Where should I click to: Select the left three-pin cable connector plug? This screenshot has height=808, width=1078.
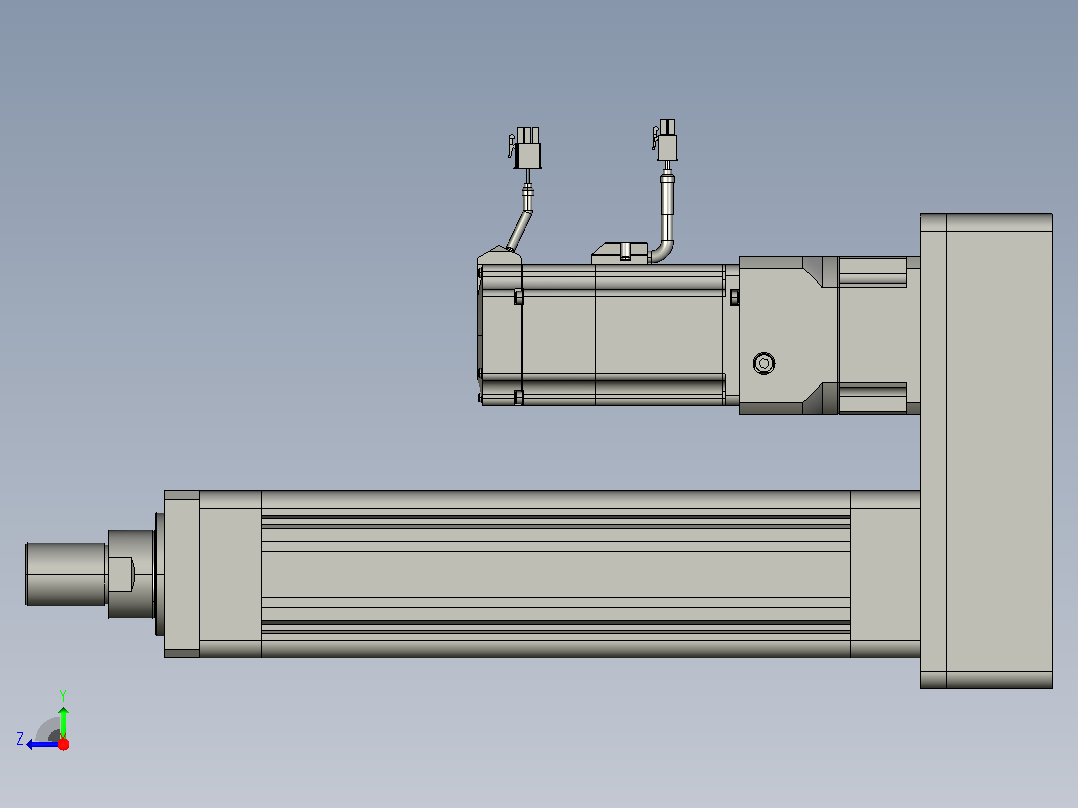point(527,147)
